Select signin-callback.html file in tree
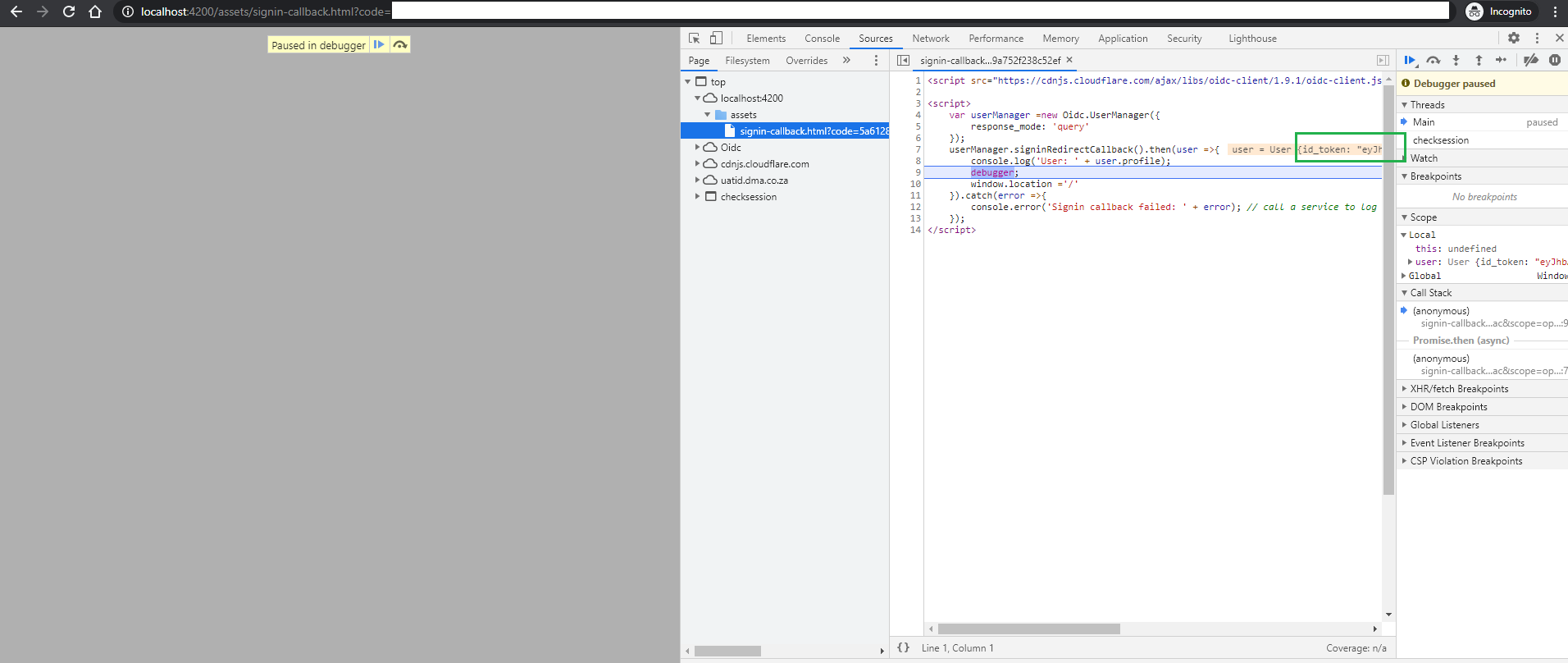The height and width of the screenshot is (663, 1568). [785, 131]
